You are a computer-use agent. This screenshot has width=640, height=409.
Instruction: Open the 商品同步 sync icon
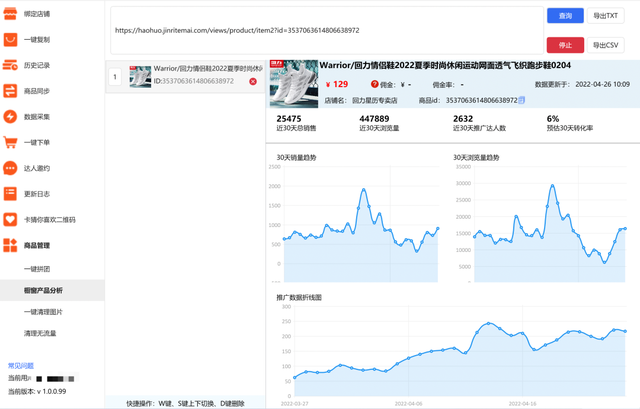[10, 91]
